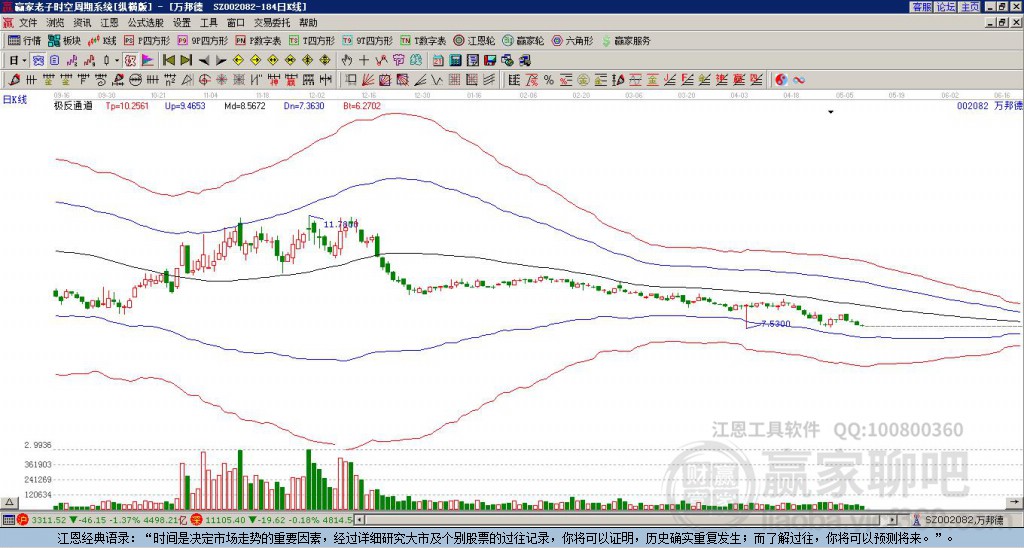Viewport: 1024px width, 548px height.
Task: Open the 文件 menu
Action: tap(28, 23)
